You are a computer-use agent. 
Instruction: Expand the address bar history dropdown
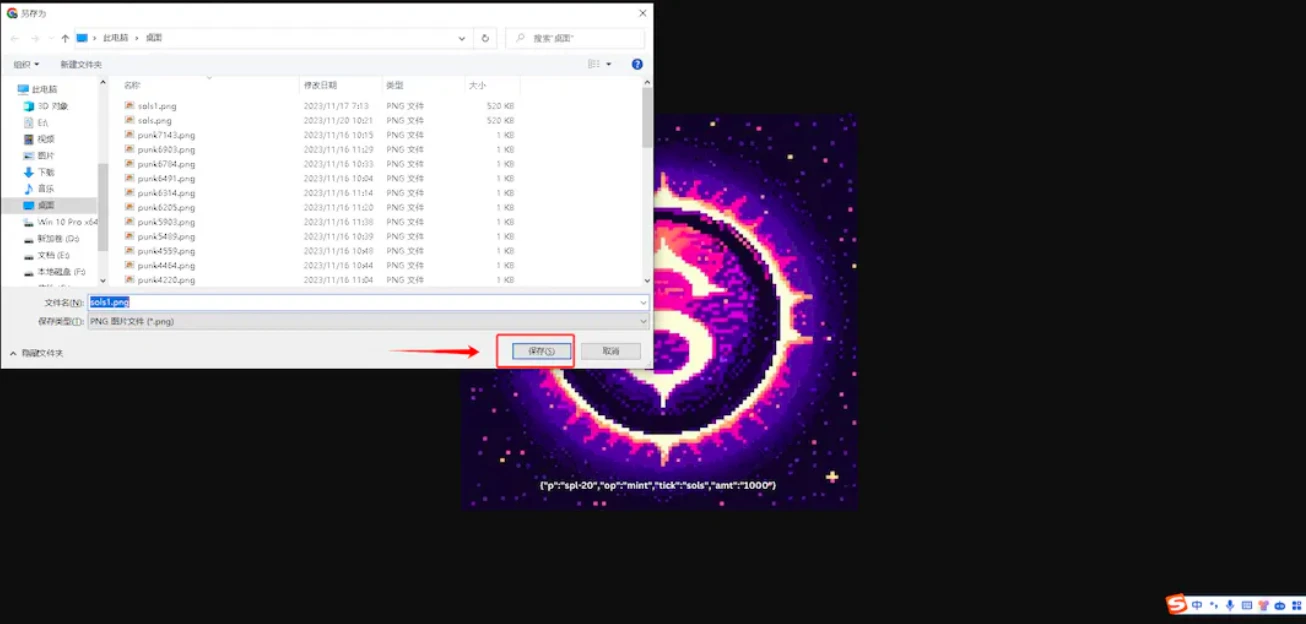pos(462,38)
